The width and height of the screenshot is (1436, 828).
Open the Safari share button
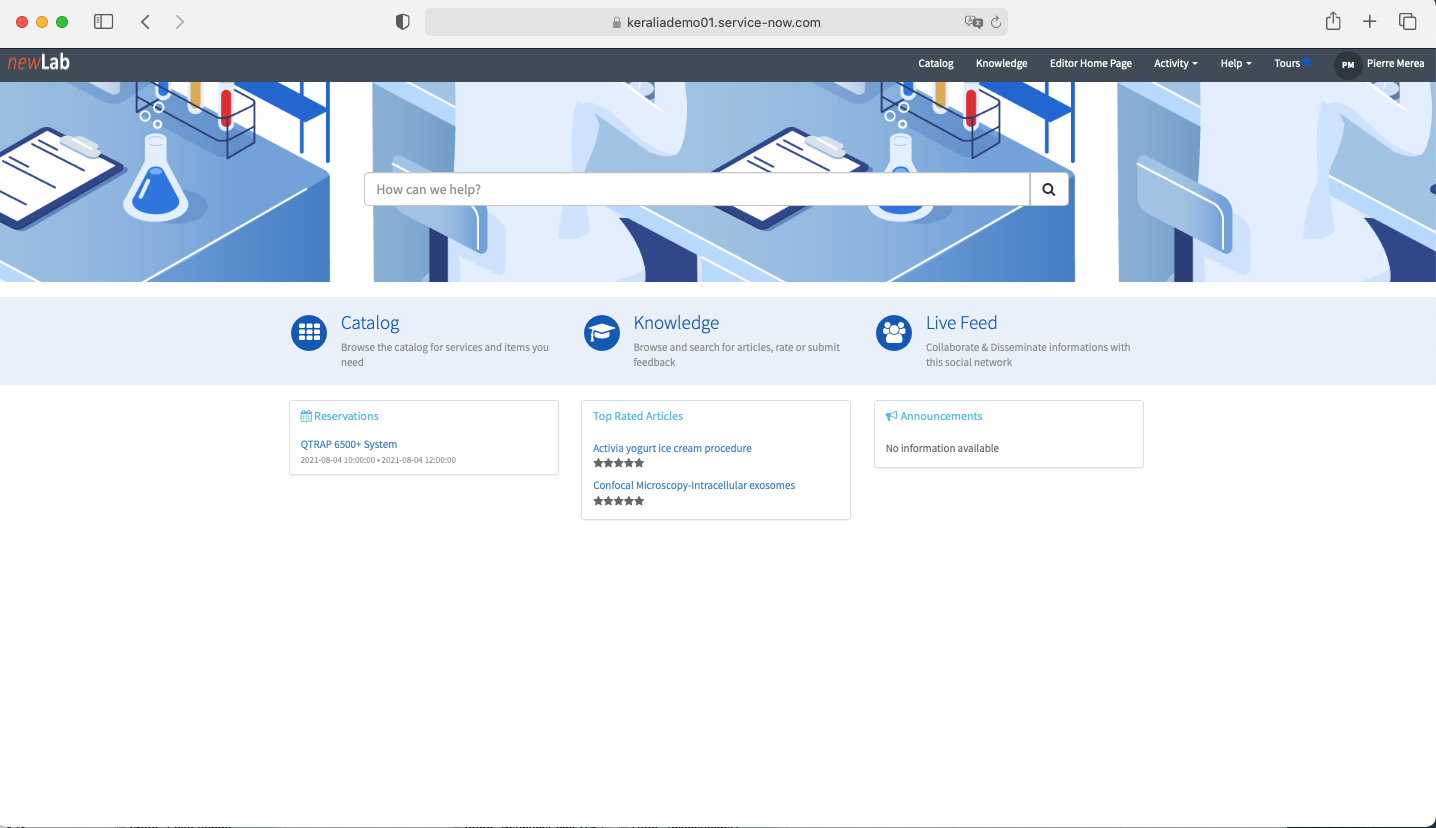pos(1333,21)
